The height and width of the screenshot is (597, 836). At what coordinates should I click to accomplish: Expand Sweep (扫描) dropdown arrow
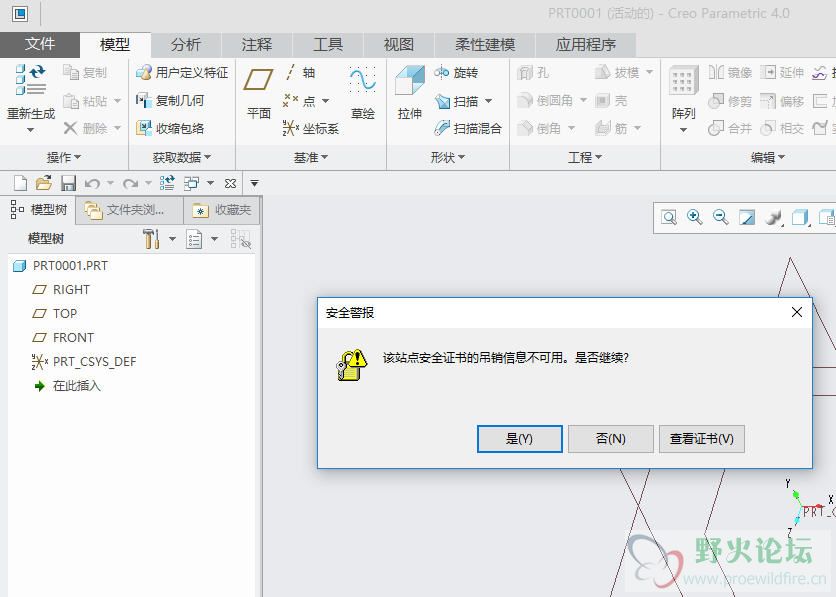(x=488, y=101)
